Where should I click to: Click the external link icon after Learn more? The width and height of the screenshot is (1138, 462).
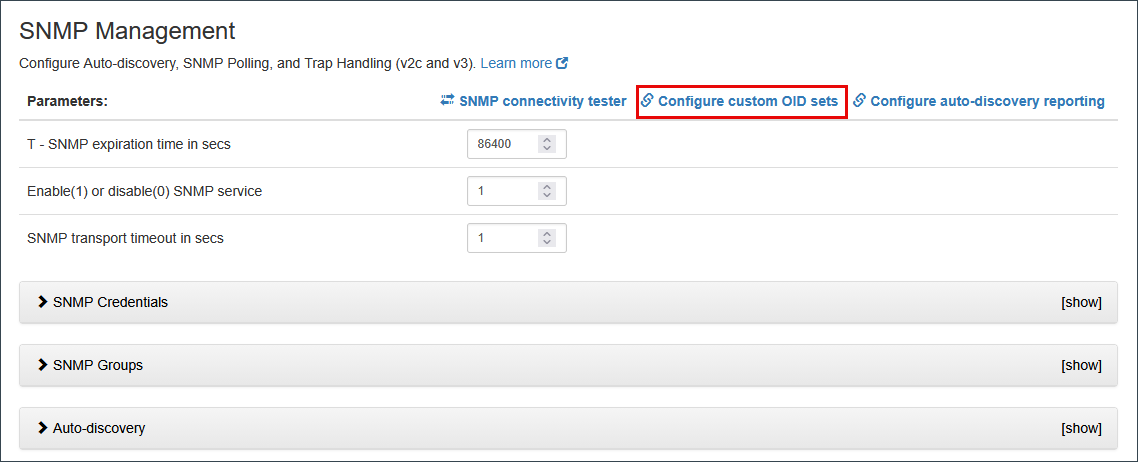[563, 64]
